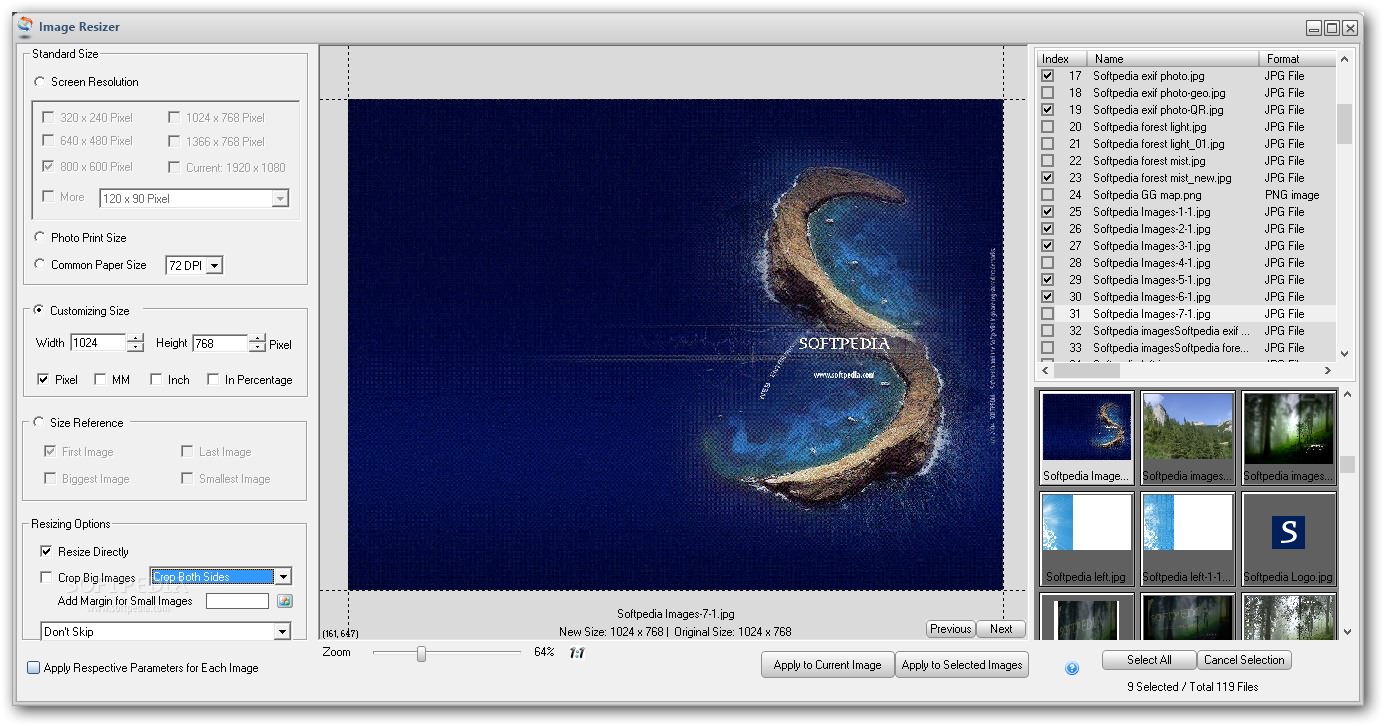The height and width of the screenshot is (726, 1384).
Task: Select the Photo Print Size option
Action: 40,238
